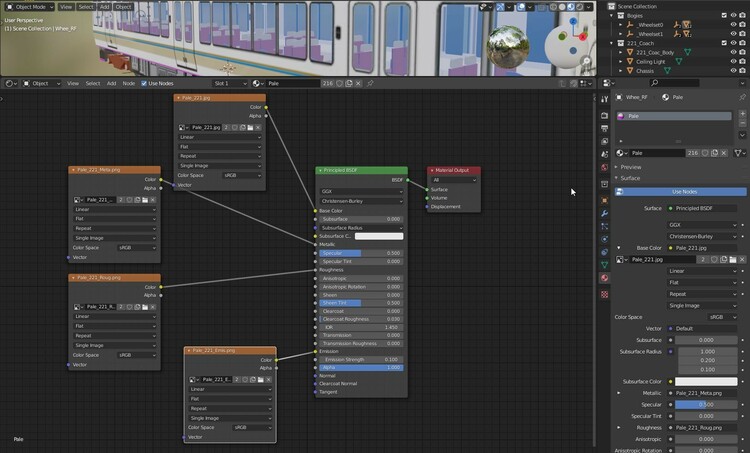Open the Node menu in node editor
Screen dimensions: 750x453
click(x=128, y=83)
